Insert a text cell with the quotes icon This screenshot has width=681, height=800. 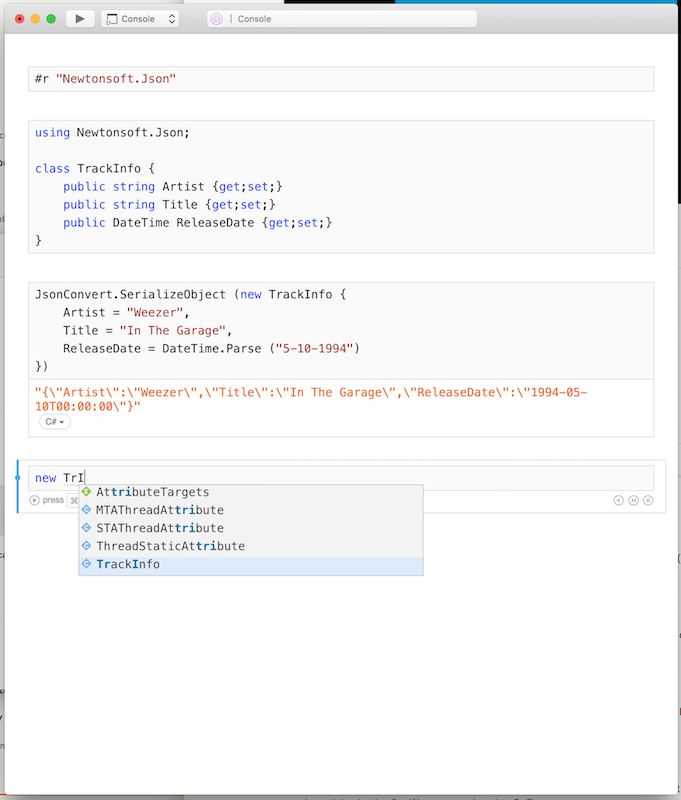[x=633, y=501]
